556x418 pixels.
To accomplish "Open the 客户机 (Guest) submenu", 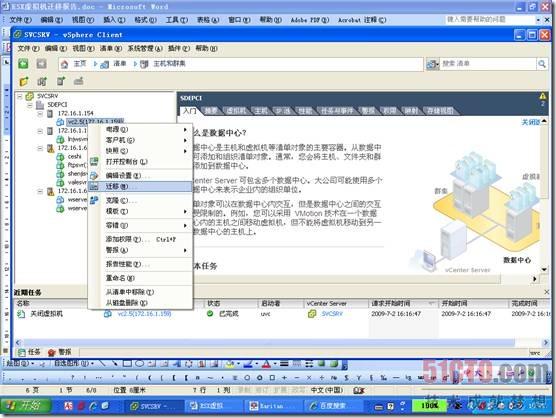I will point(140,140).
